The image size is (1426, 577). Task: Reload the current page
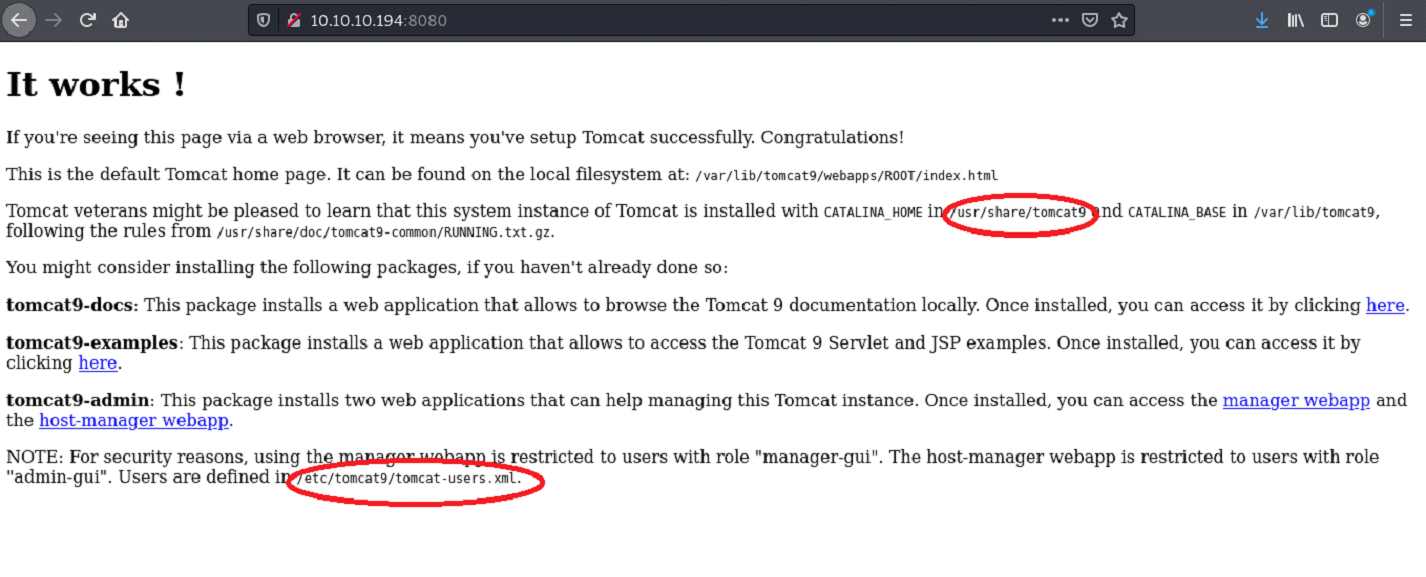coord(88,20)
